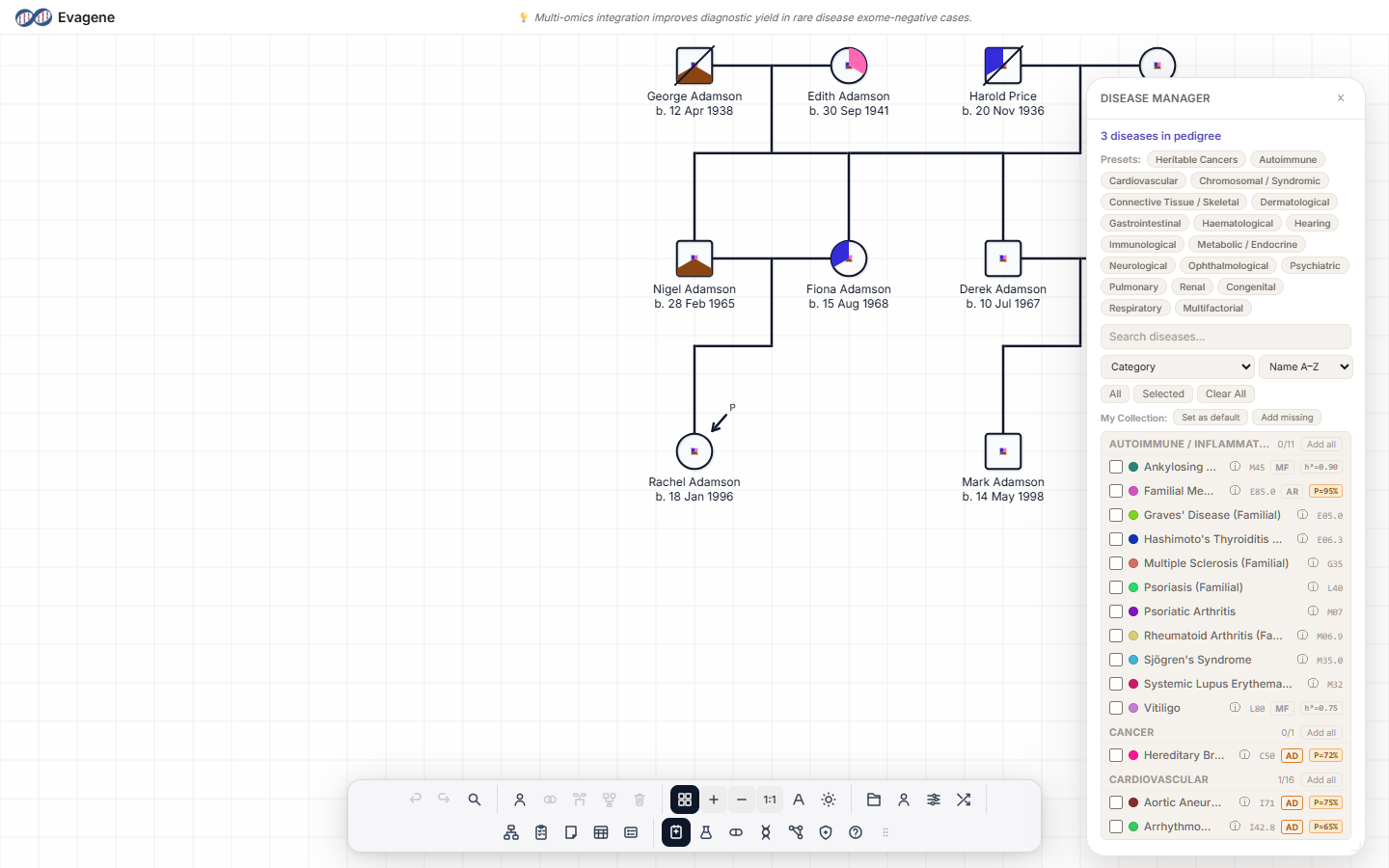1389x868 pixels.
Task: Open the sliders settings icon
Action: coord(934,800)
